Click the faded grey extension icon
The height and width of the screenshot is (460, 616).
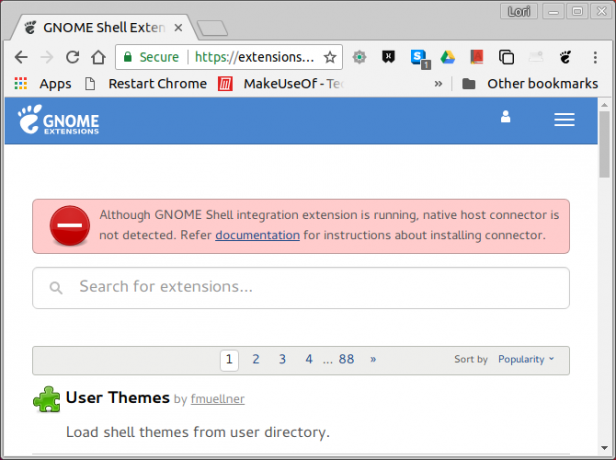click(536, 57)
